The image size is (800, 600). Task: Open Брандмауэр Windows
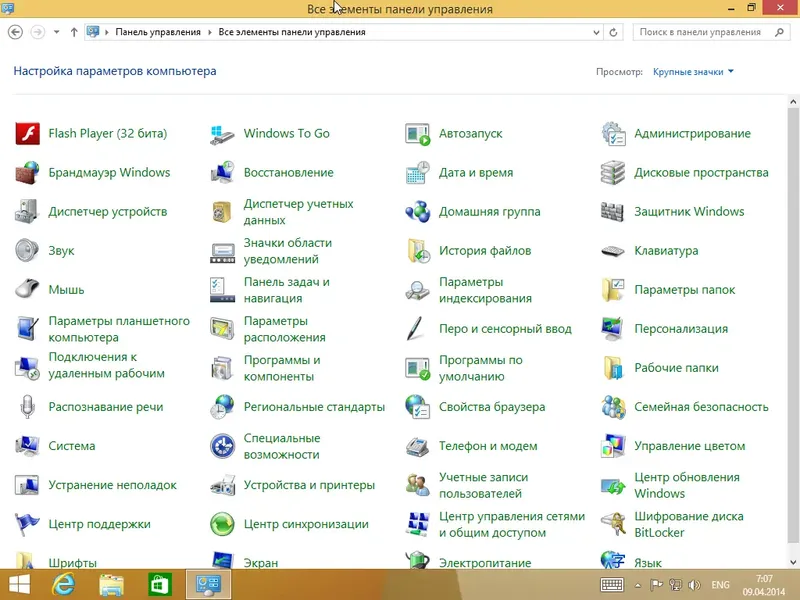point(110,172)
